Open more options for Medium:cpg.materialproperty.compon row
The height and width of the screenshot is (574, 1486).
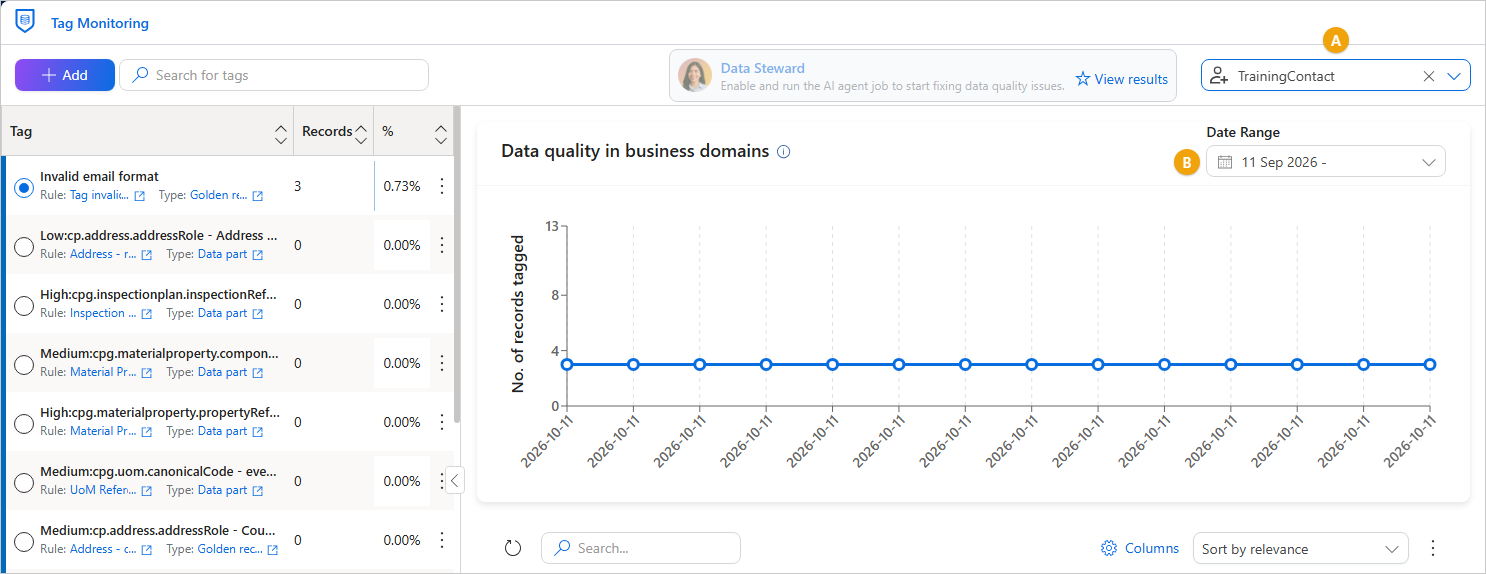click(441, 363)
